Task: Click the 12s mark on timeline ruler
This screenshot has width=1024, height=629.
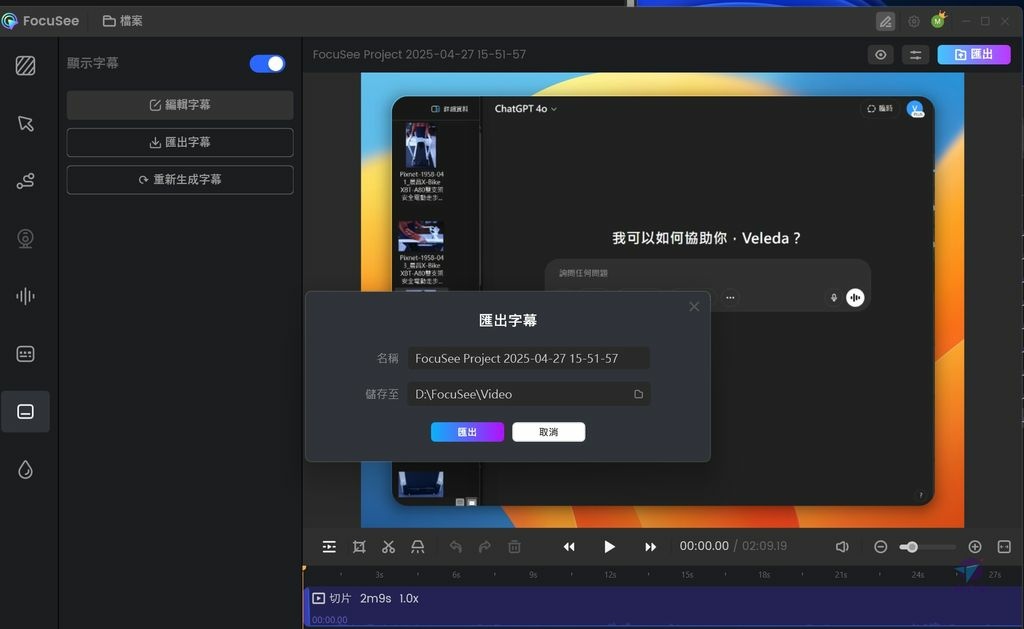Action: tap(610, 575)
